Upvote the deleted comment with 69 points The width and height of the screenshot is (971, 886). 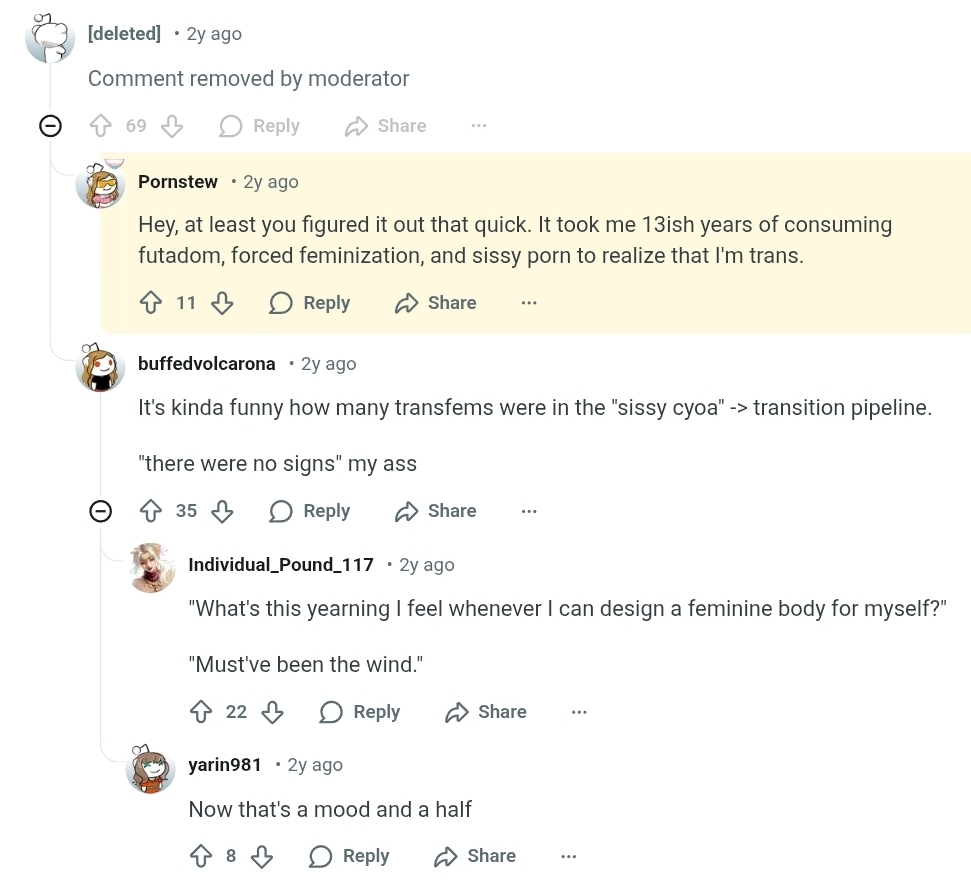pyautogui.click(x=101, y=126)
